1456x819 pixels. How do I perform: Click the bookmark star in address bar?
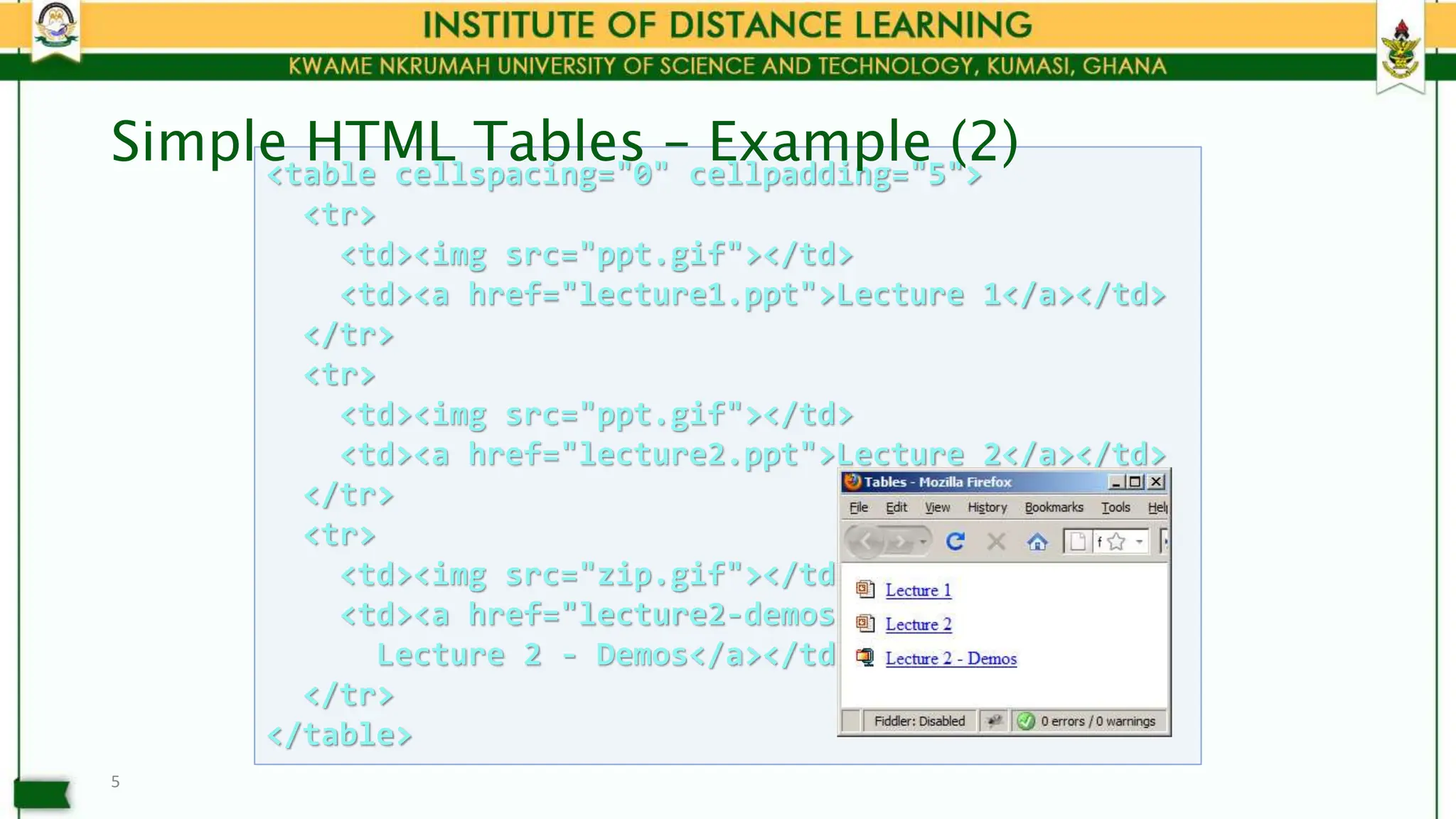click(x=1116, y=542)
